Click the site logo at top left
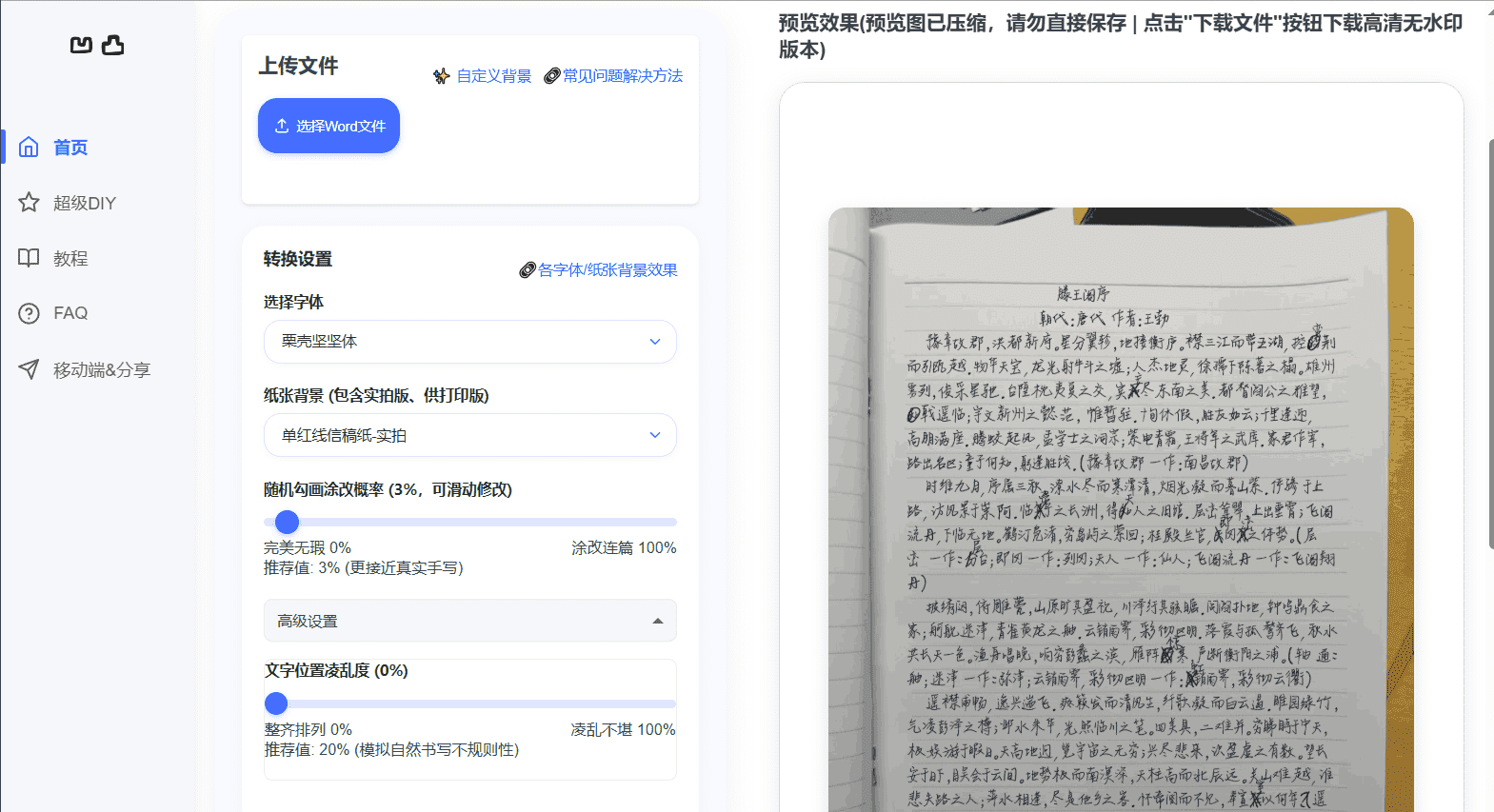This screenshot has height=812, width=1494. click(97, 45)
